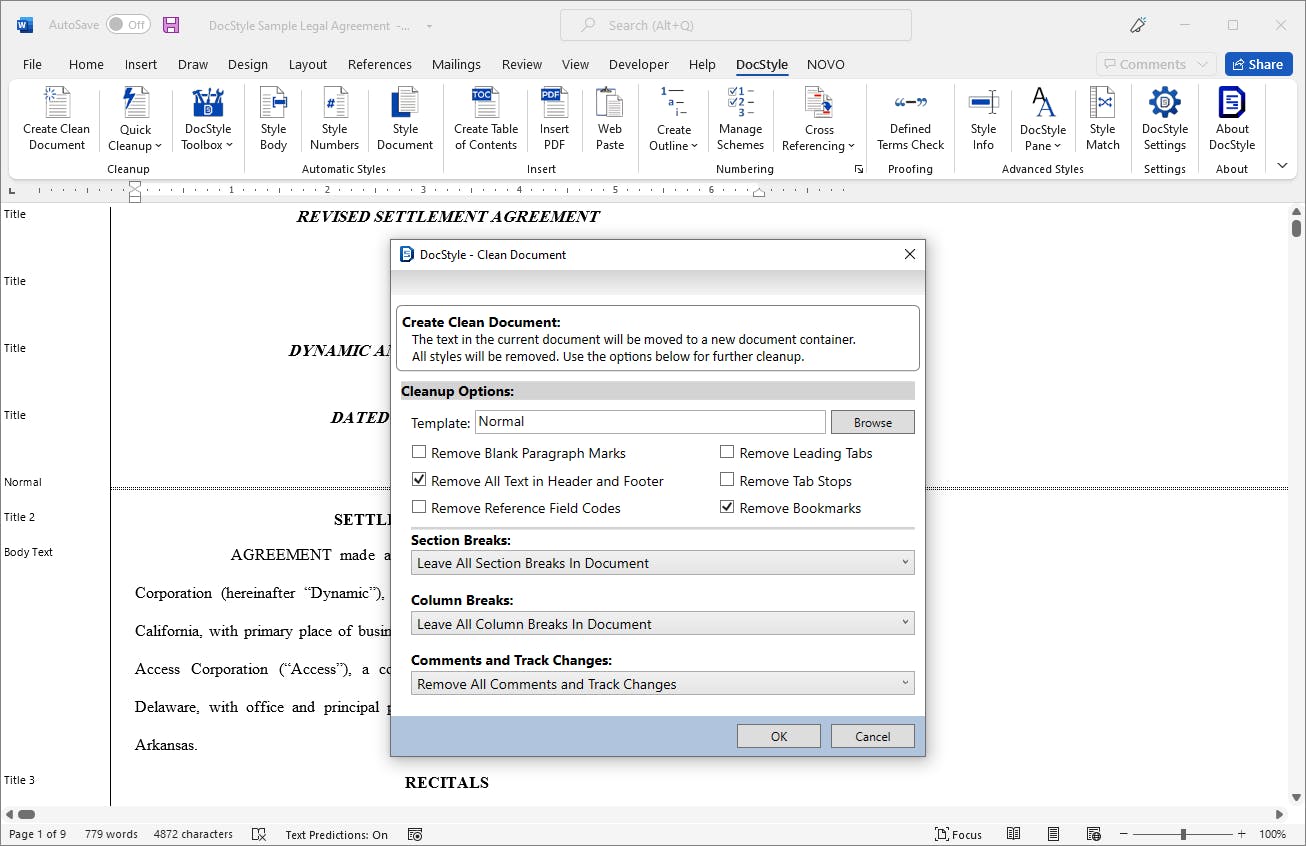Switch to the References ribbon tab
Viewport: 1306px width, 846px height.
(379, 64)
